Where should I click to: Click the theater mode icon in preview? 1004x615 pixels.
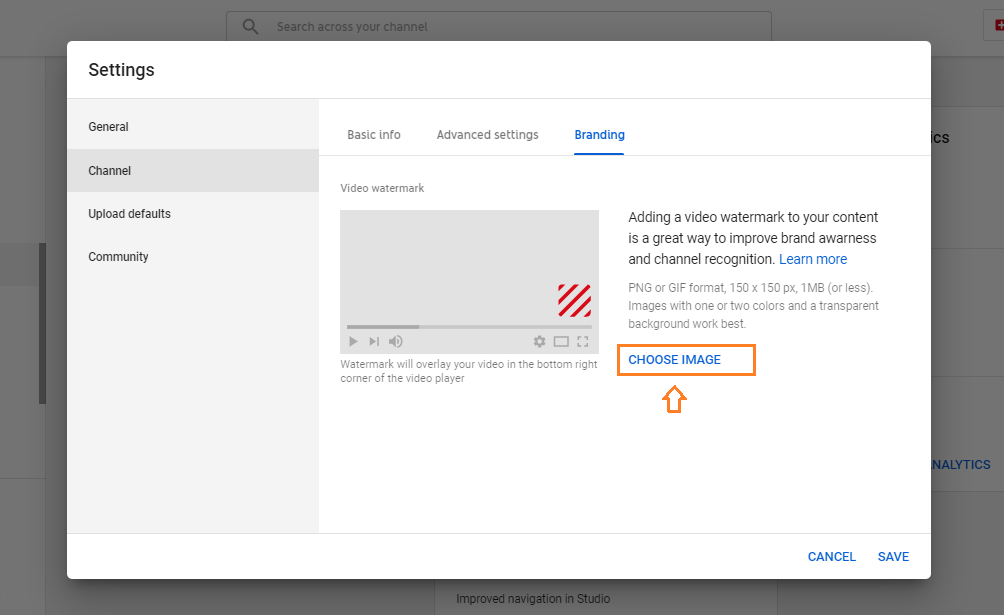561,342
